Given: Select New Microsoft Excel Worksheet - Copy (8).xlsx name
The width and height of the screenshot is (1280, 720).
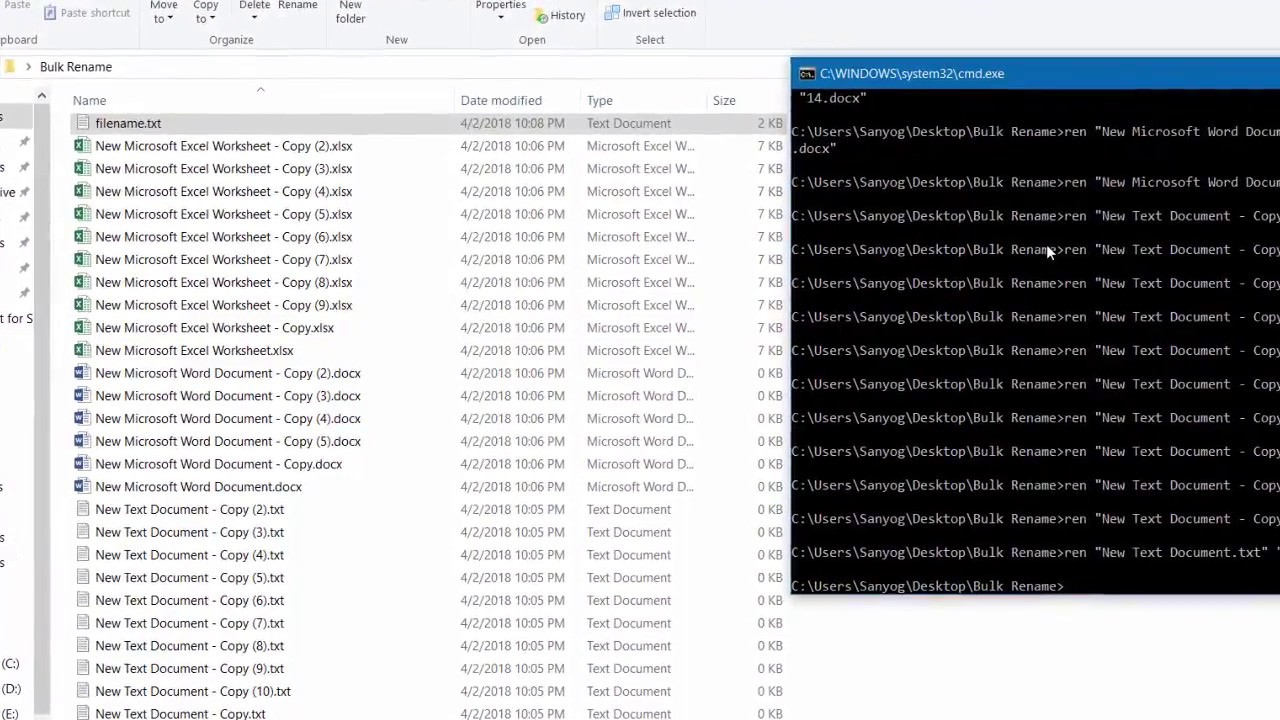Looking at the screenshot, I should [x=224, y=282].
